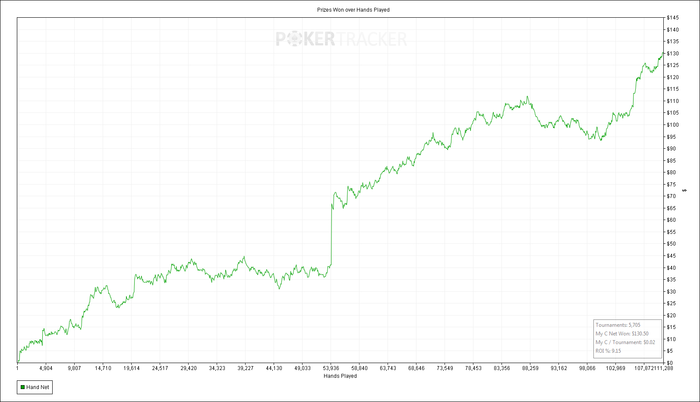Click the 102,969 x-axis tick label
This screenshot has width=700, height=402.
coord(616,368)
